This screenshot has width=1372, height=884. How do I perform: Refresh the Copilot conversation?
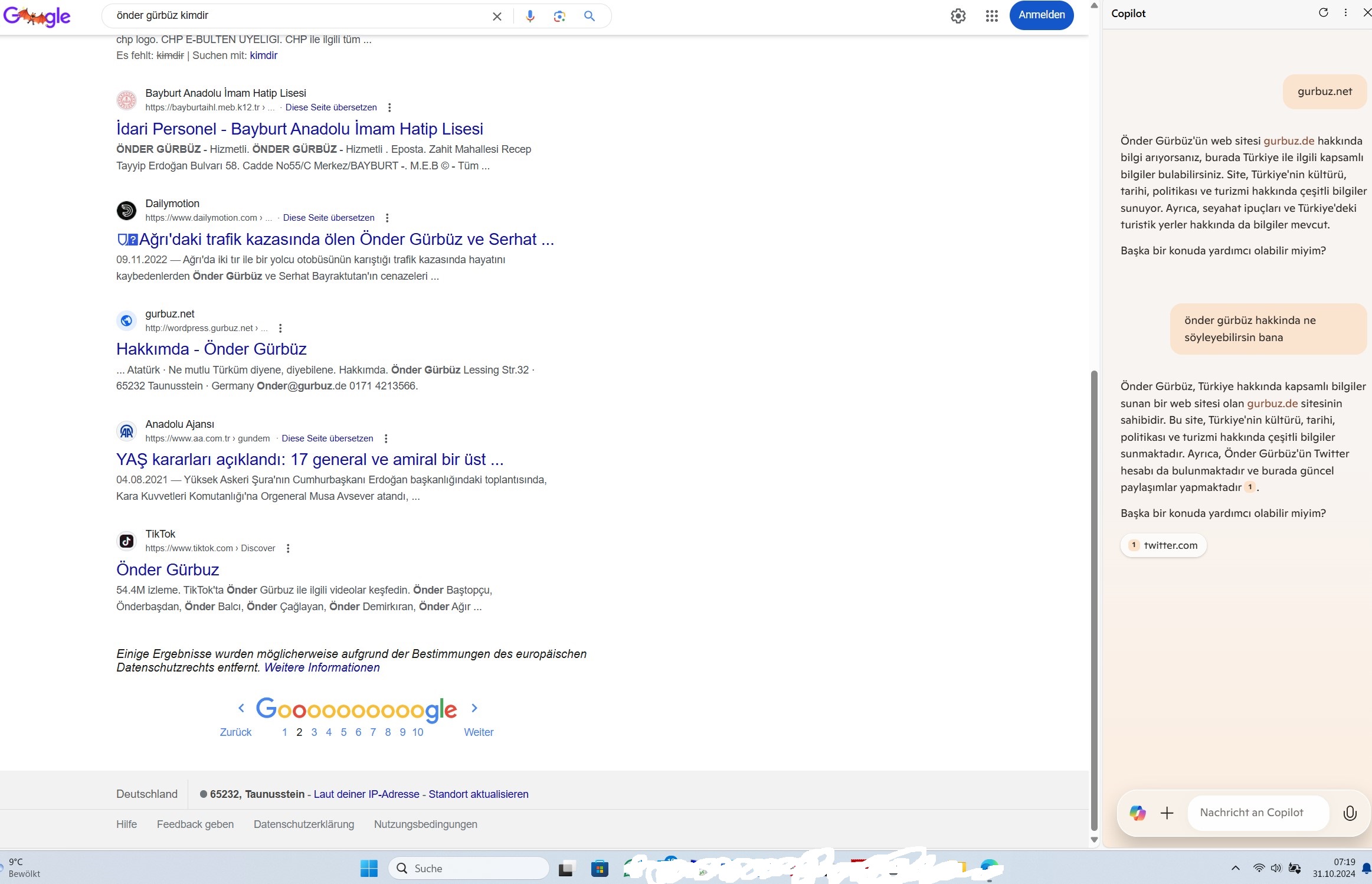(1323, 12)
